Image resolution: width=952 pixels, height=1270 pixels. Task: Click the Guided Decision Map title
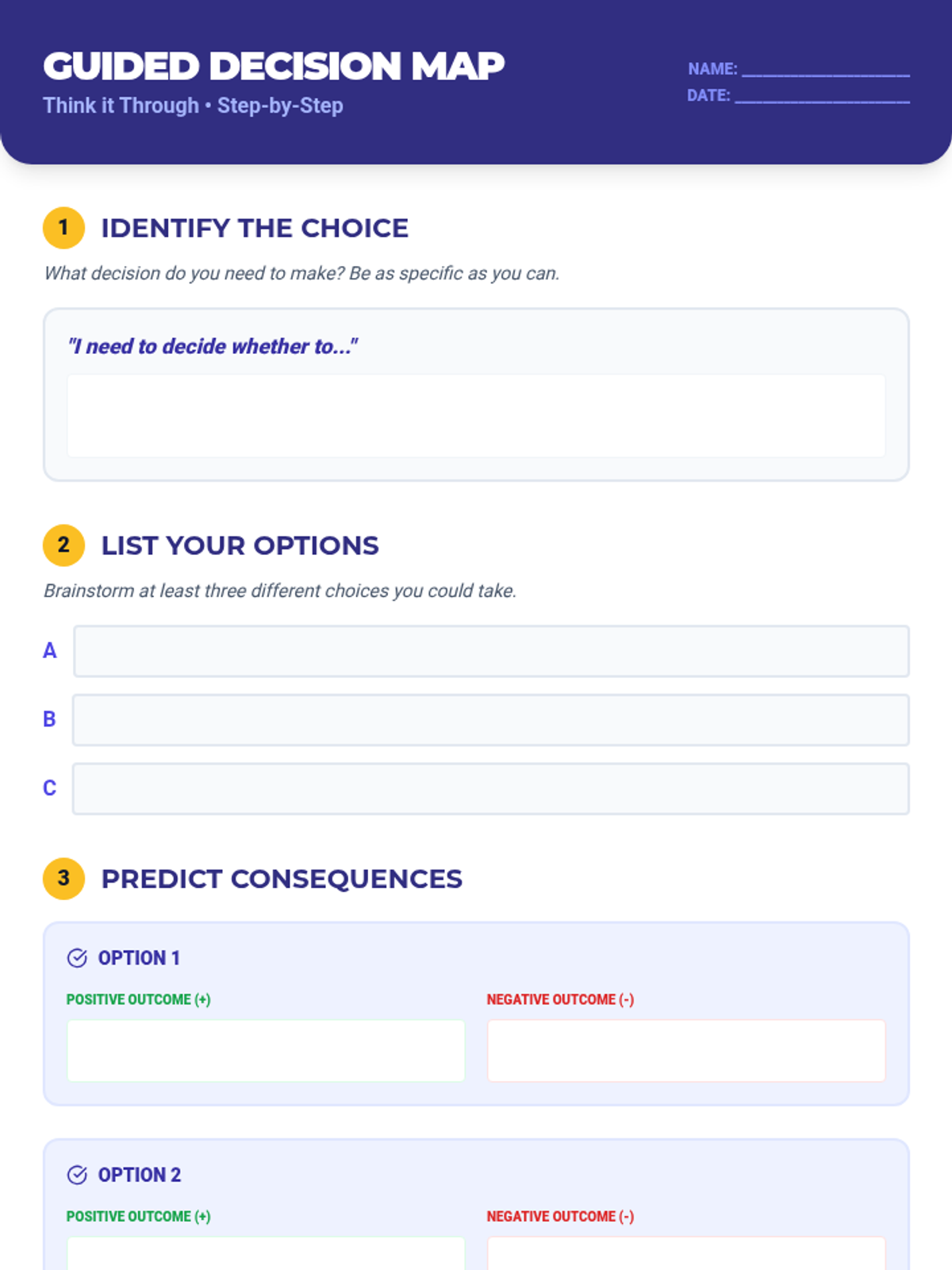point(274,66)
